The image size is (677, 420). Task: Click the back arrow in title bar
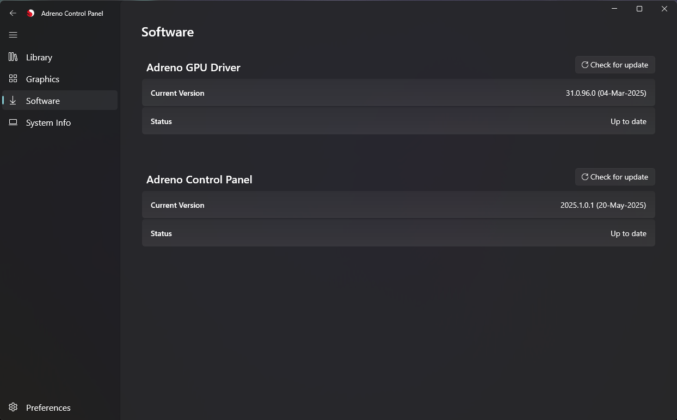[13, 13]
